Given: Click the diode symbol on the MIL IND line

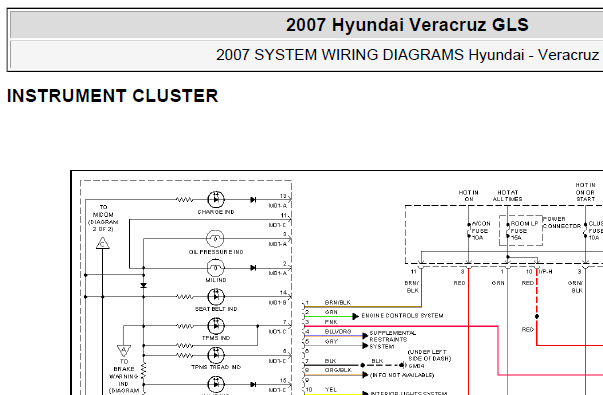Looking at the screenshot, I should (x=253, y=268).
